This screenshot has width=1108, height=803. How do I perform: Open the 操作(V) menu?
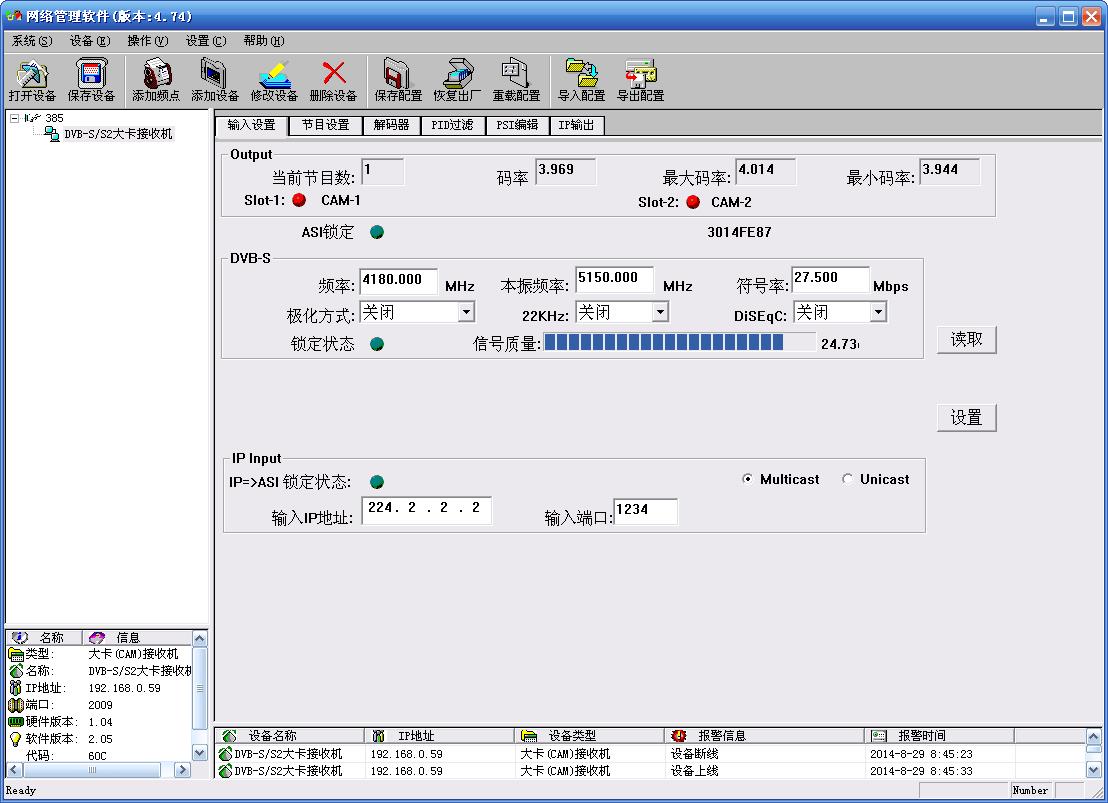click(148, 41)
